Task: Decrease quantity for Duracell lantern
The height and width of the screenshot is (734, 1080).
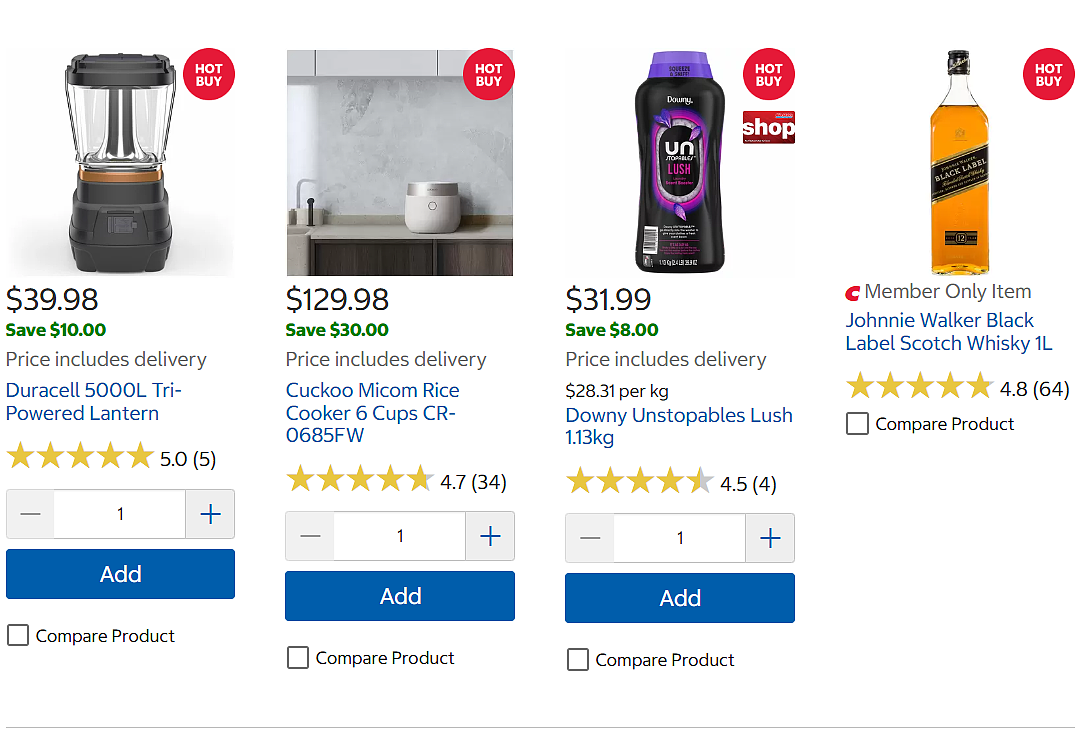Action: click(30, 514)
